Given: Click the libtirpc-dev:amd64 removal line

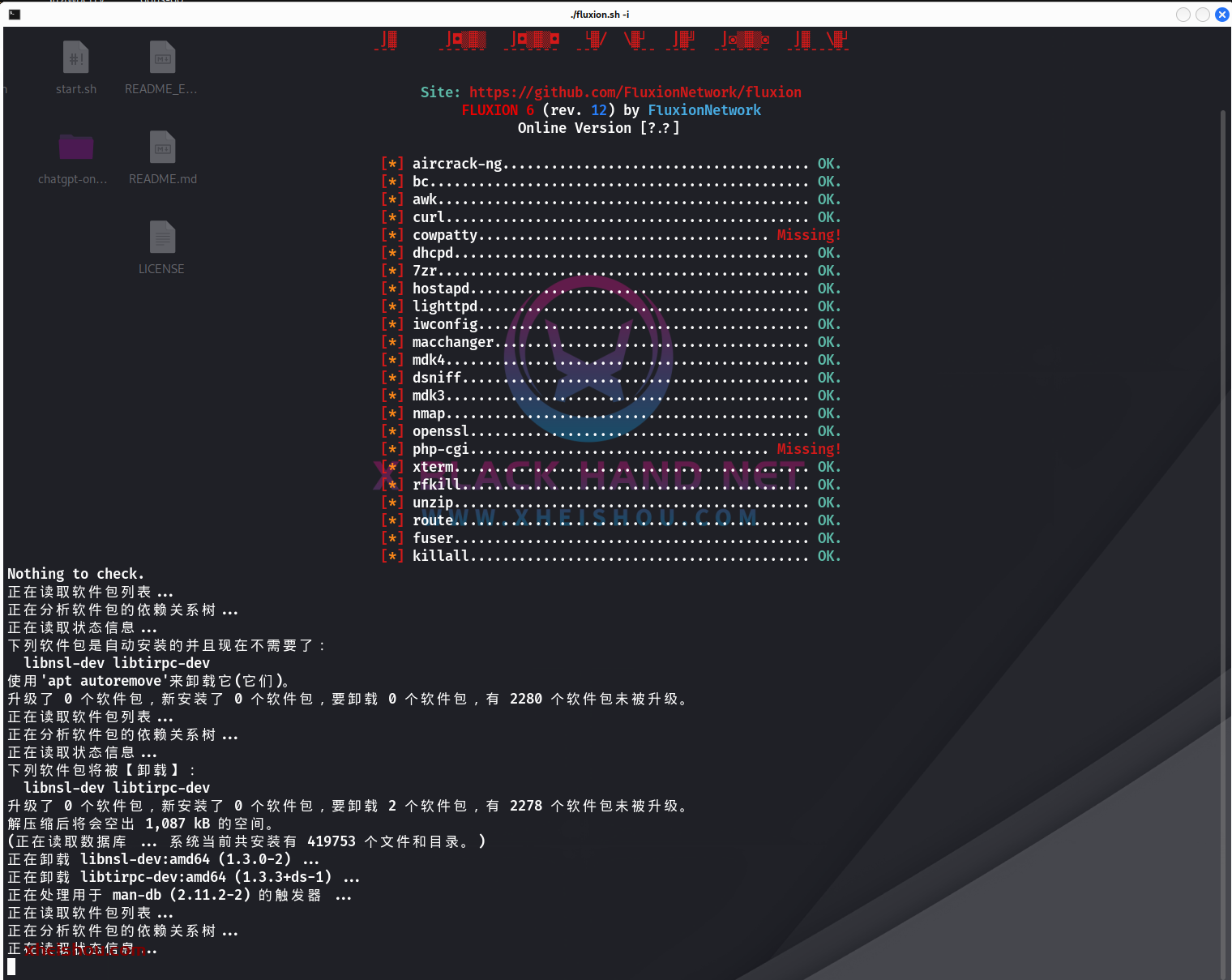Looking at the screenshot, I should point(184,877).
